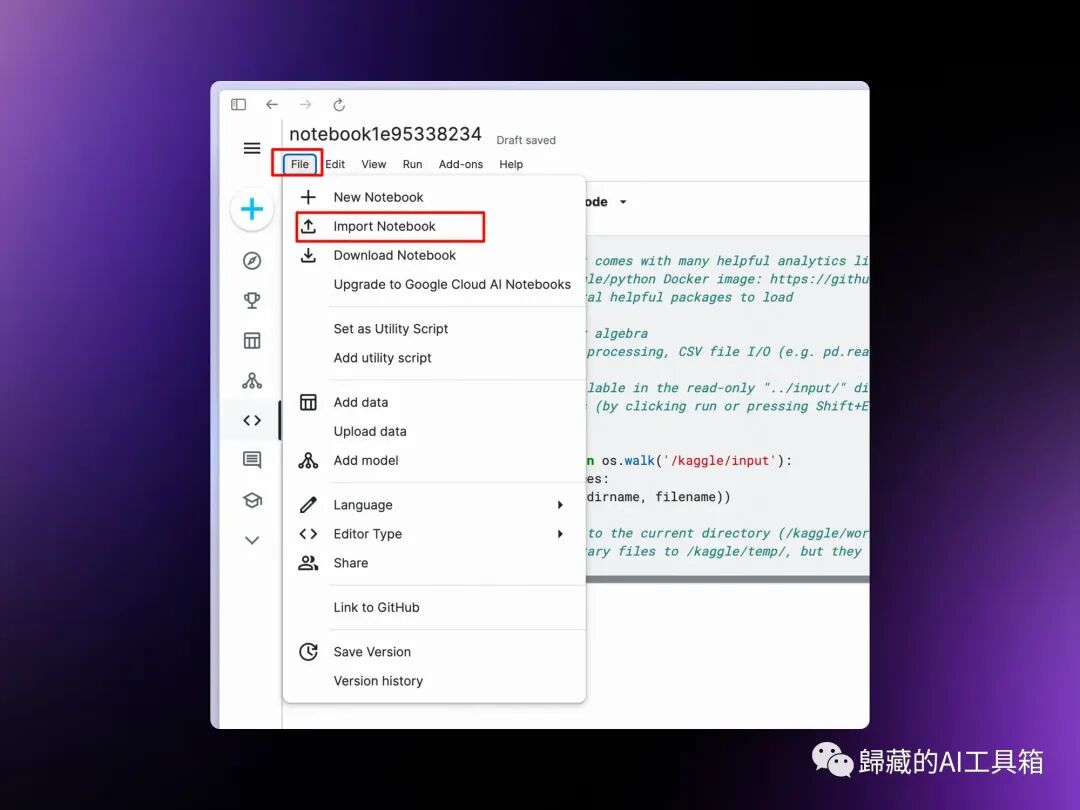
Task: Open the Code brackets icon in sidebar
Action: [x=252, y=420]
